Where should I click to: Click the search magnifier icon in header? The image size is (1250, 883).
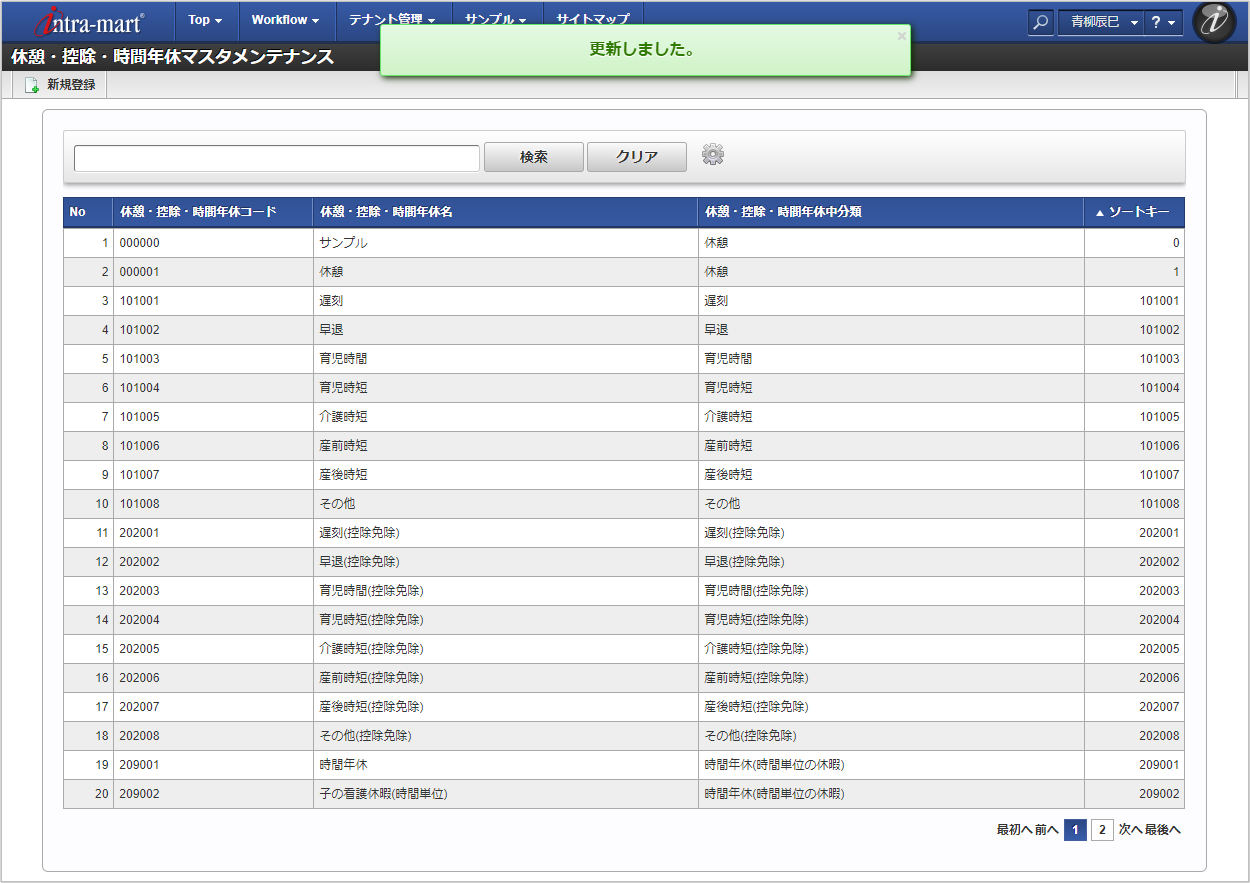(x=1041, y=22)
